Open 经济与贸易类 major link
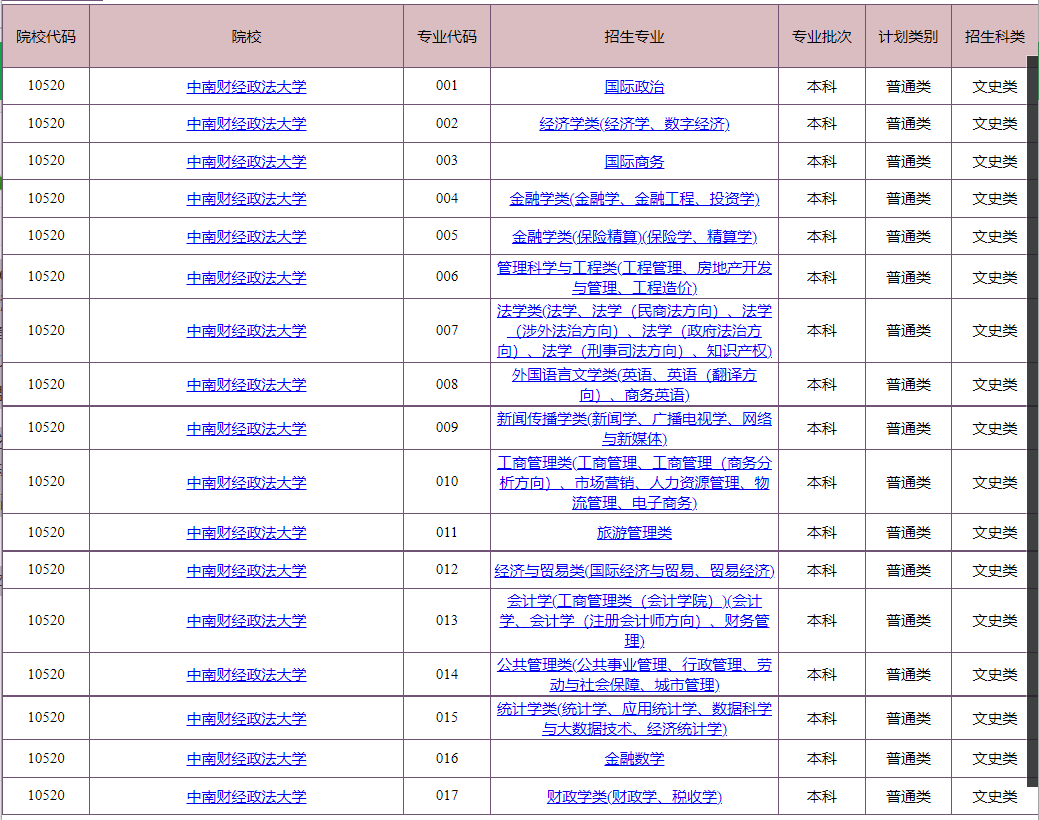This screenshot has width=1039, height=820. (634, 571)
